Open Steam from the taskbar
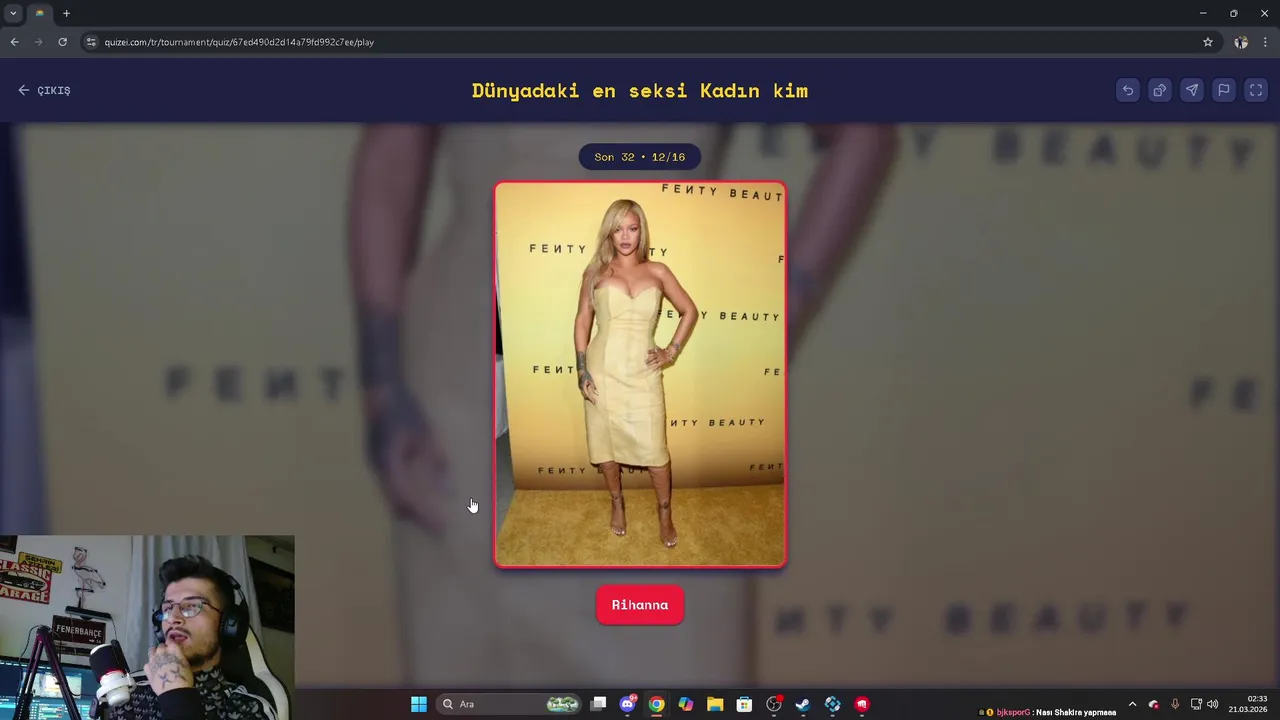The image size is (1280, 720). tap(803, 704)
